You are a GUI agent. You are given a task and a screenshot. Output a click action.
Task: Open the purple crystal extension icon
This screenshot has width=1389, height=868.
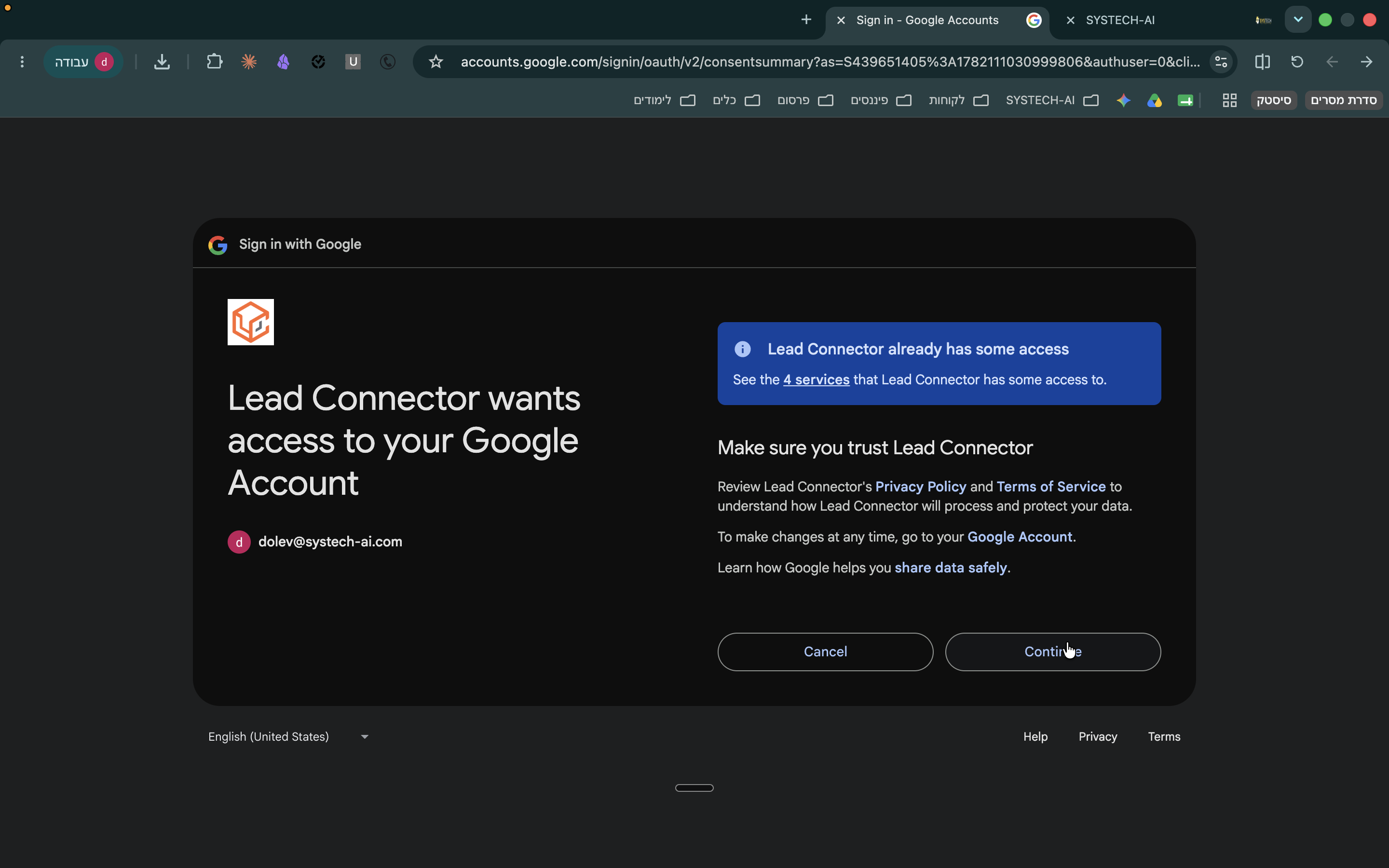[x=283, y=61]
